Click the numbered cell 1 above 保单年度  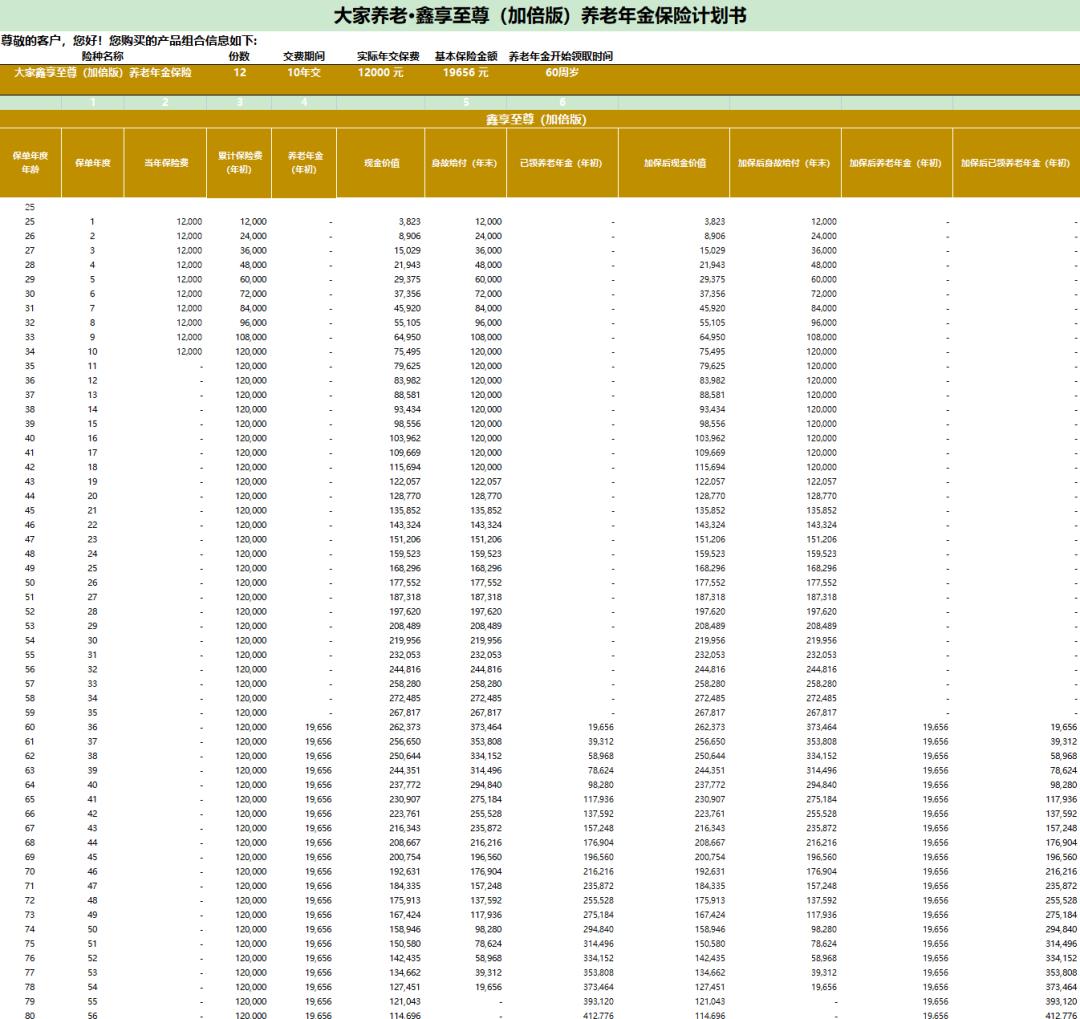pyautogui.click(x=95, y=102)
